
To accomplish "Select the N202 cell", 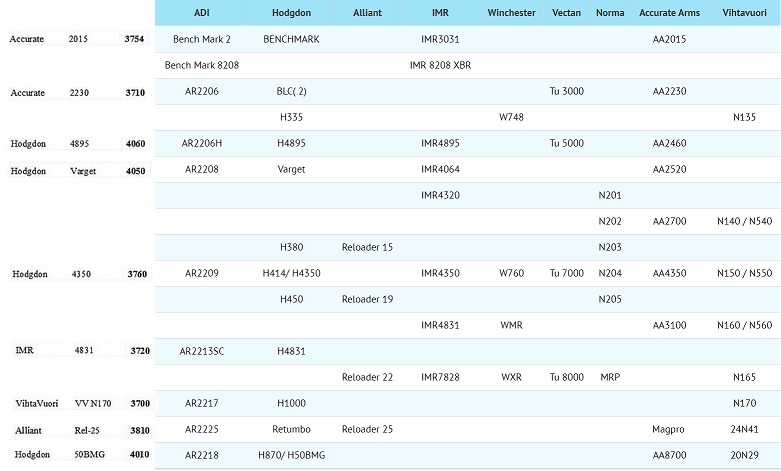I will (610, 221).
